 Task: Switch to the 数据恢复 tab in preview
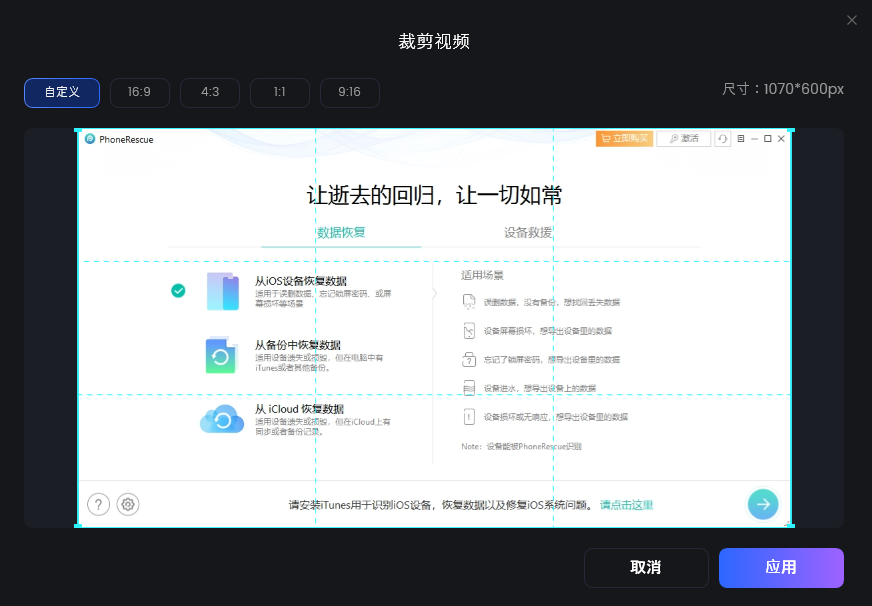[x=341, y=233]
